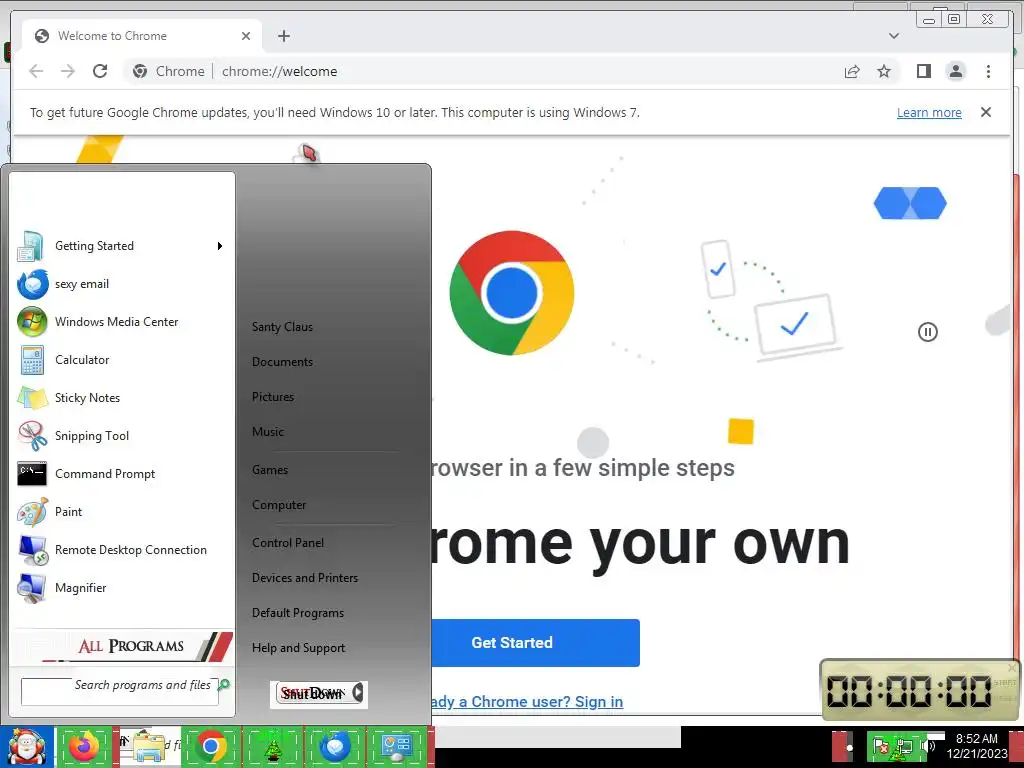The width and height of the screenshot is (1024, 768).
Task: Open Default Programs
Action: [298, 613]
